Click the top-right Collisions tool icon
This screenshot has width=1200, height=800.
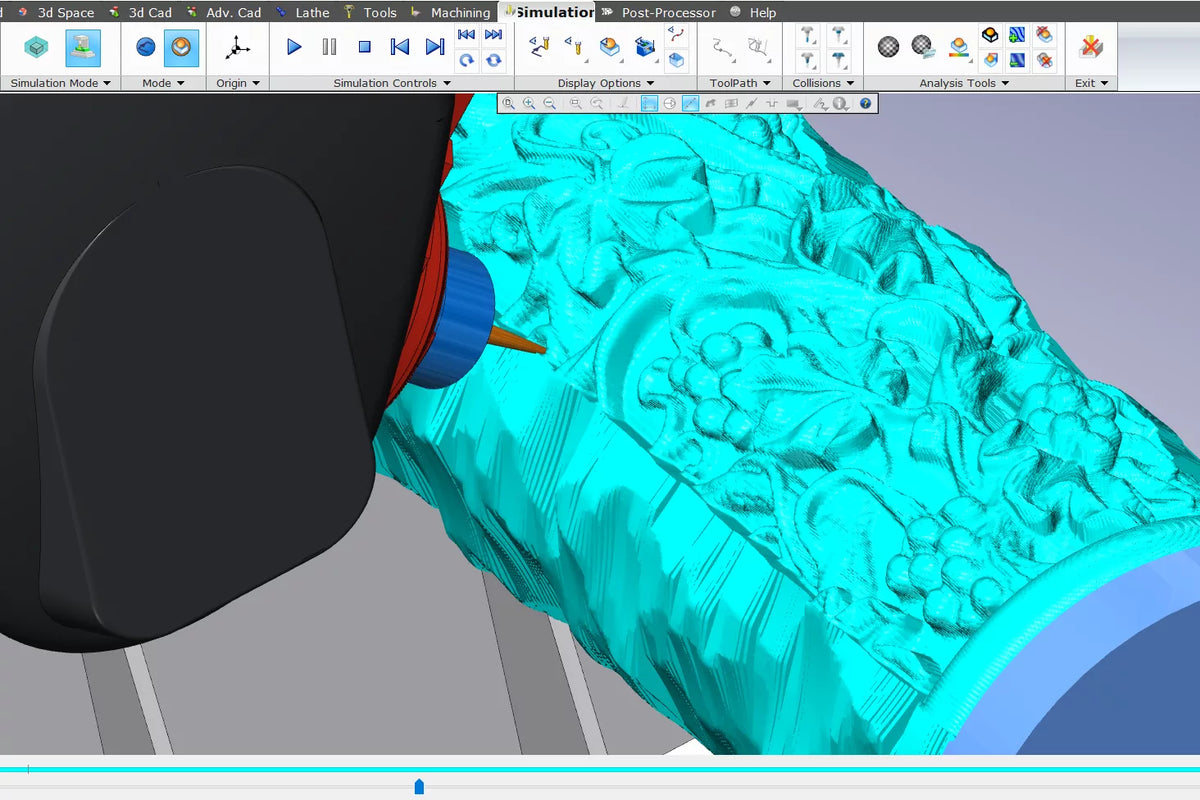[x=838, y=35]
